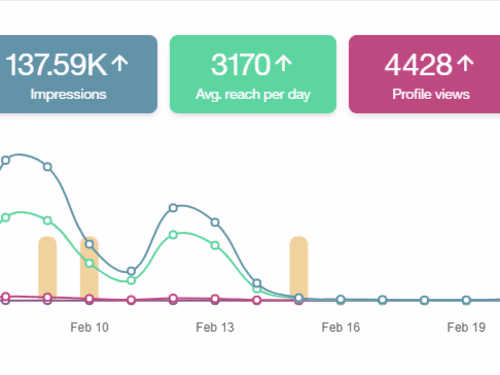Click the orange bar between Feb 13 and Feb 16

pyautogui.click(x=299, y=268)
